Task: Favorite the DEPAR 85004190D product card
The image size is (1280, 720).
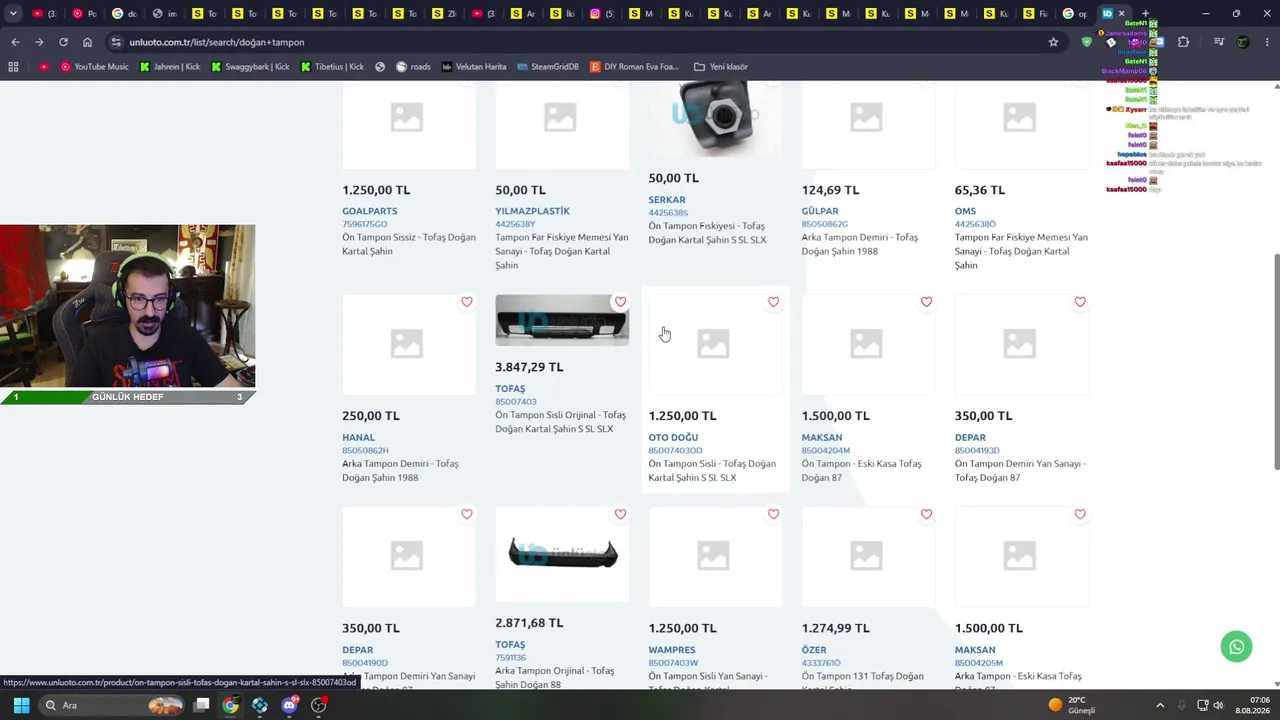Action: [467, 514]
